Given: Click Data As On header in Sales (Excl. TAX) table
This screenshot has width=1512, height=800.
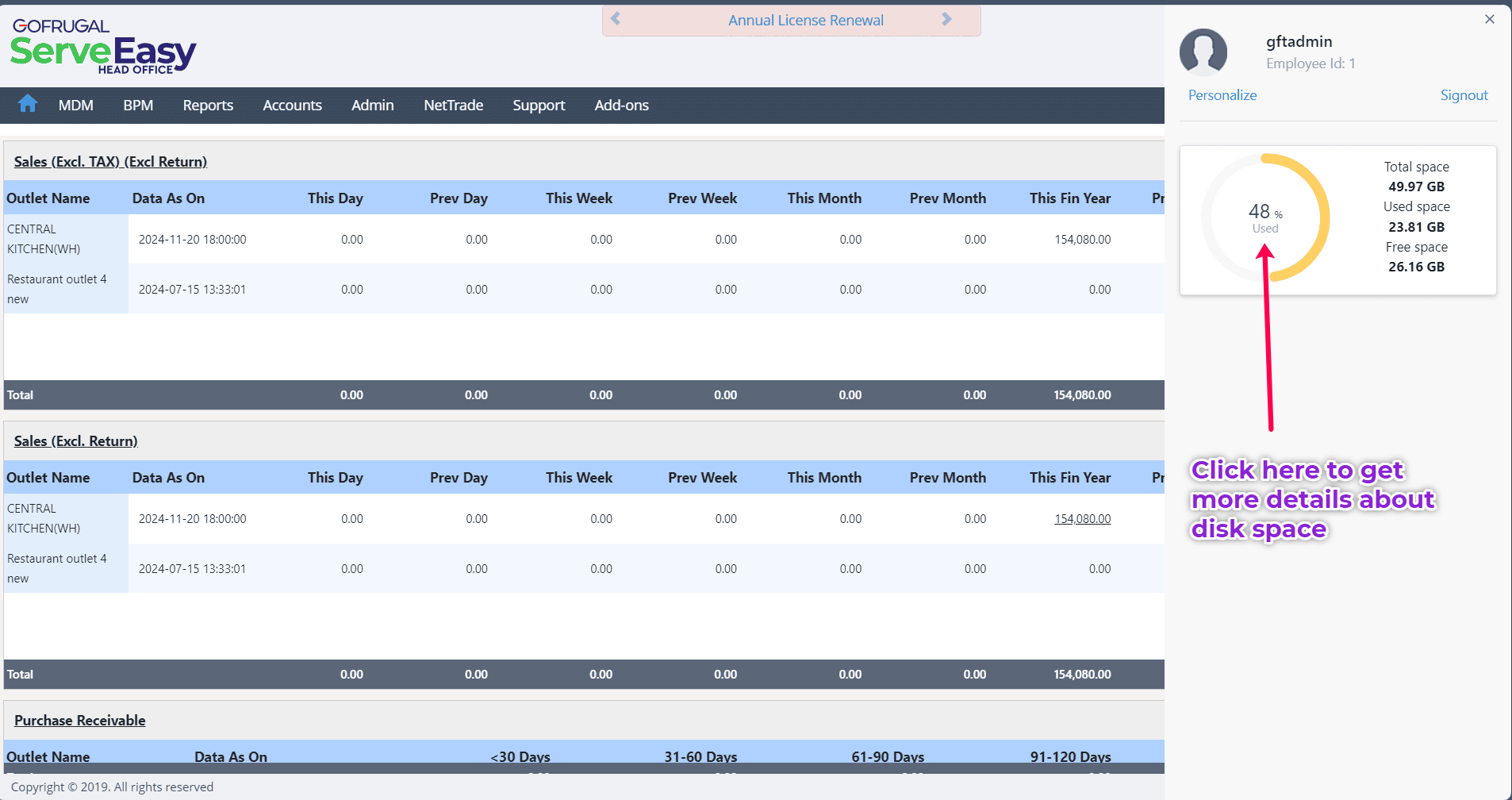Looking at the screenshot, I should [168, 198].
